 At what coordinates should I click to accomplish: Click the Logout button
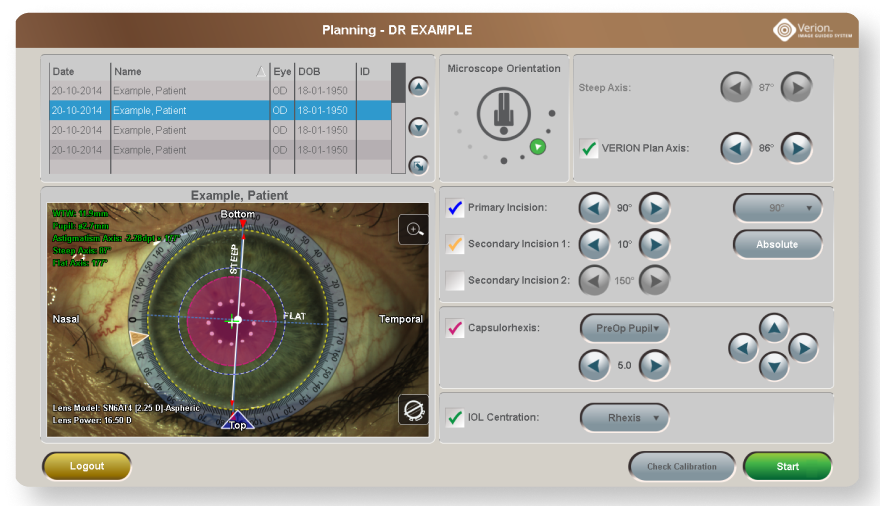(x=87, y=466)
